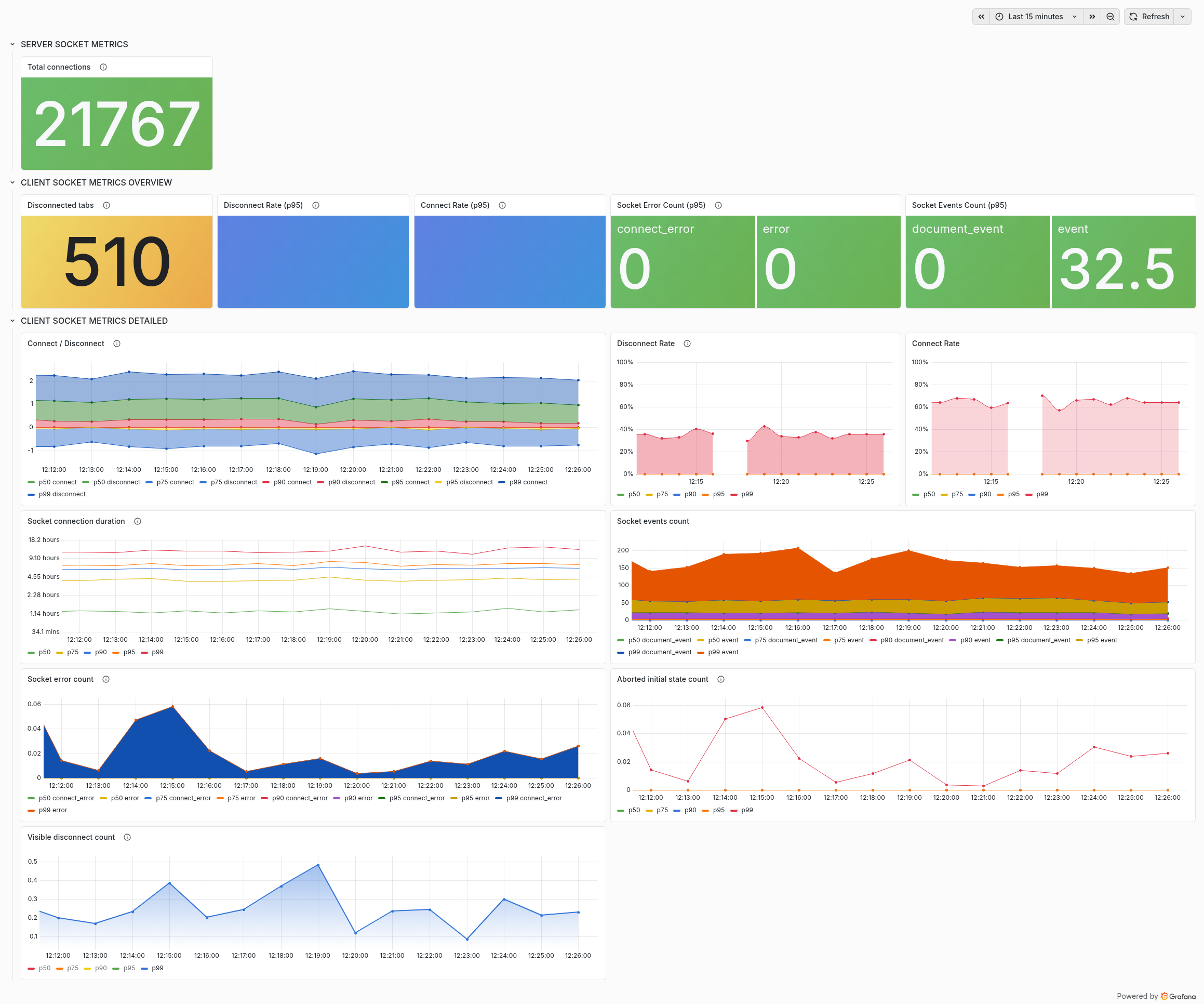Click the connect_error 0 stat tile
The image size is (1204, 1004).
pos(683,262)
